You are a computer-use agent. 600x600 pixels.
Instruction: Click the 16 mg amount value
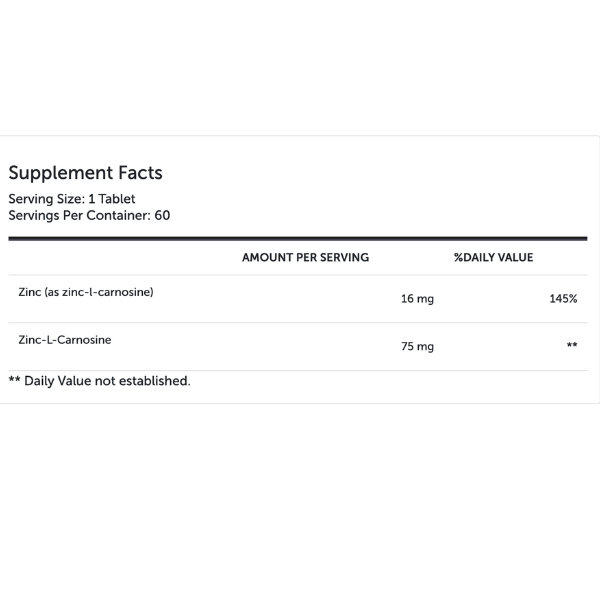tap(417, 299)
